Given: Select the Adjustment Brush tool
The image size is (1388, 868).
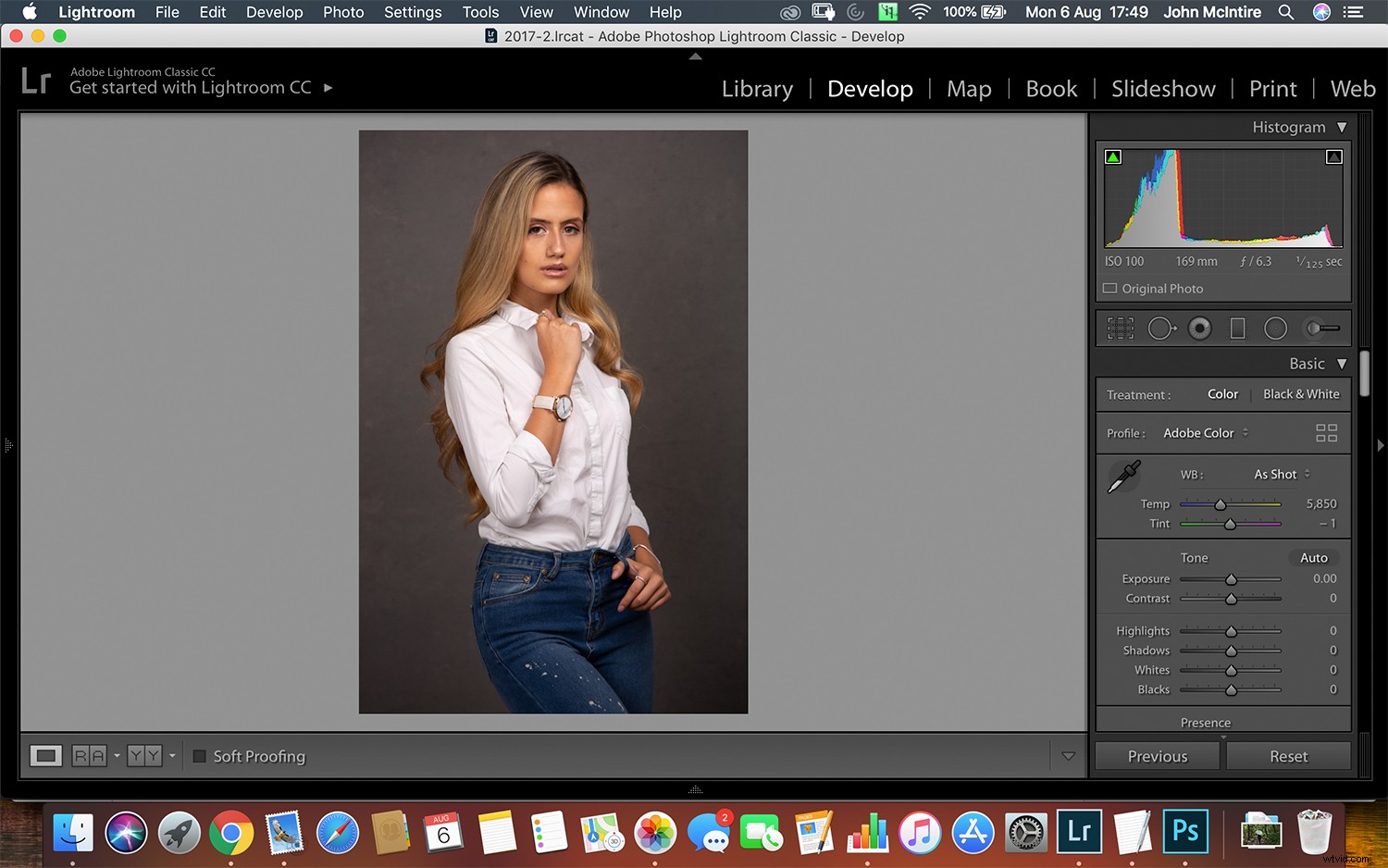Looking at the screenshot, I should pos(1320,328).
